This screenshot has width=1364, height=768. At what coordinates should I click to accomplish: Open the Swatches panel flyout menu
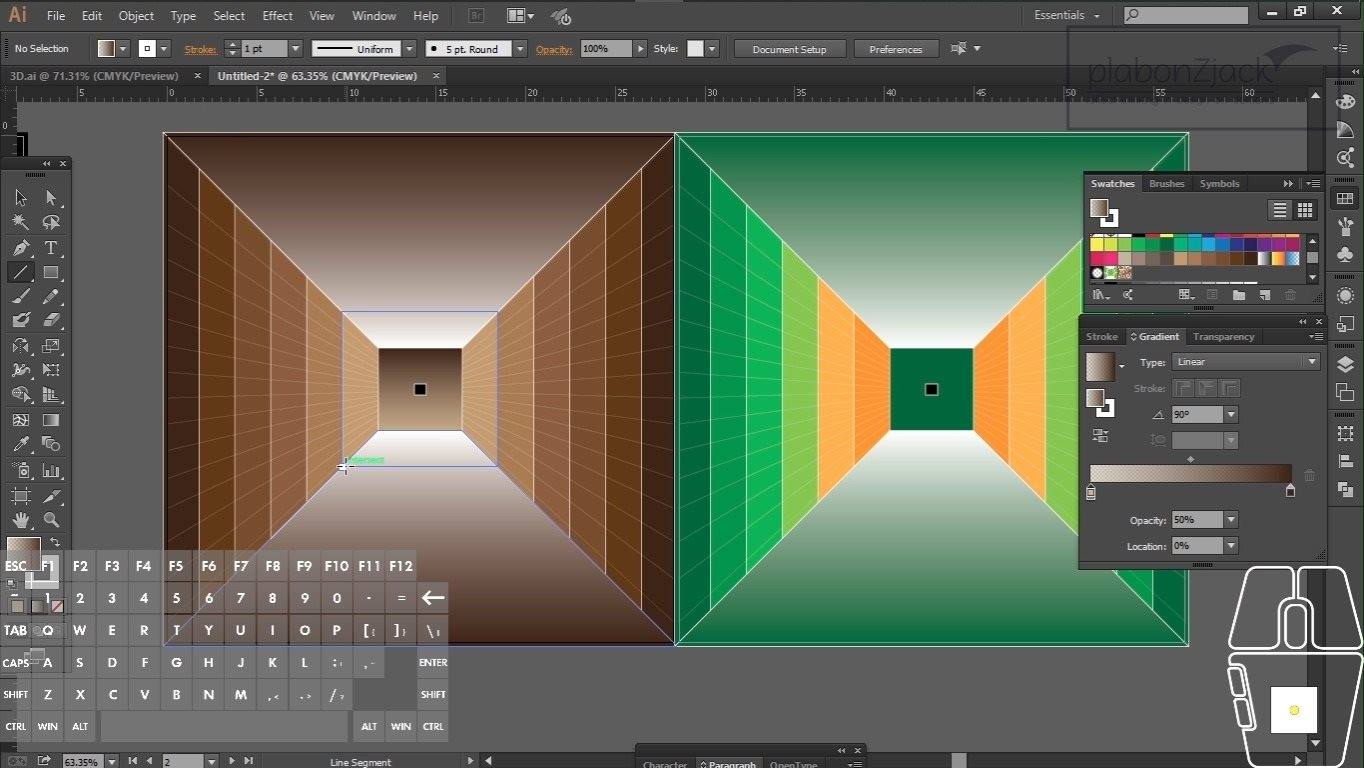(1313, 184)
